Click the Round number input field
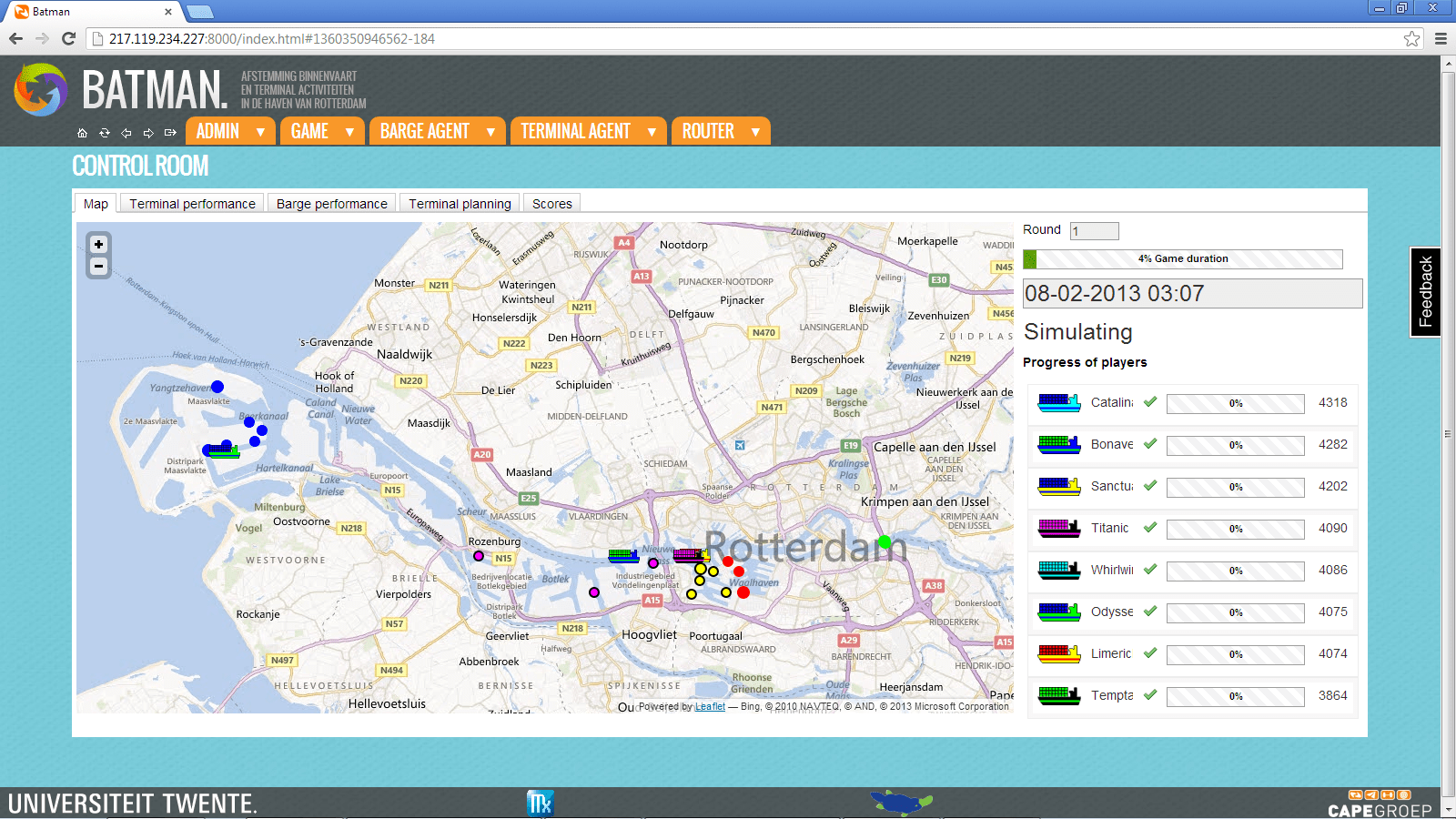The width and height of the screenshot is (1456, 819). click(1094, 230)
